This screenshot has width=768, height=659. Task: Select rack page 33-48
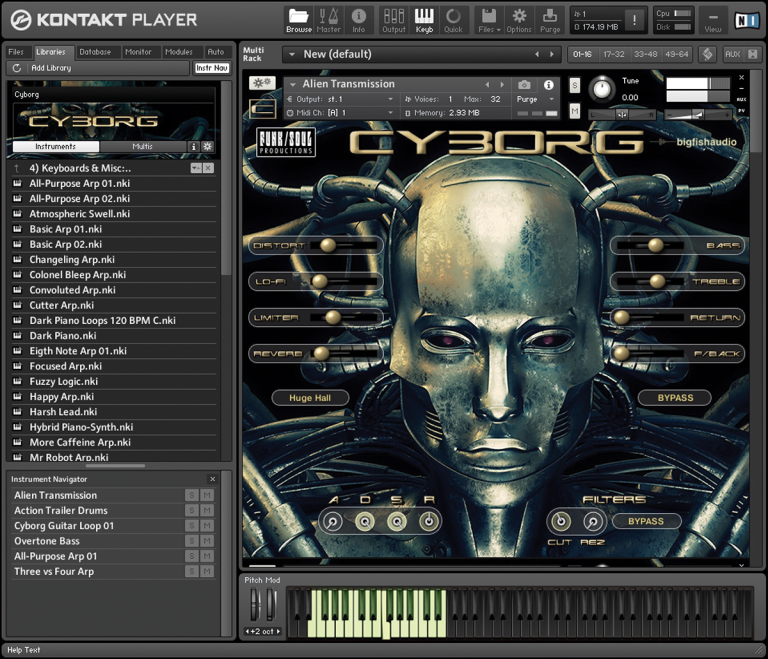pos(645,54)
